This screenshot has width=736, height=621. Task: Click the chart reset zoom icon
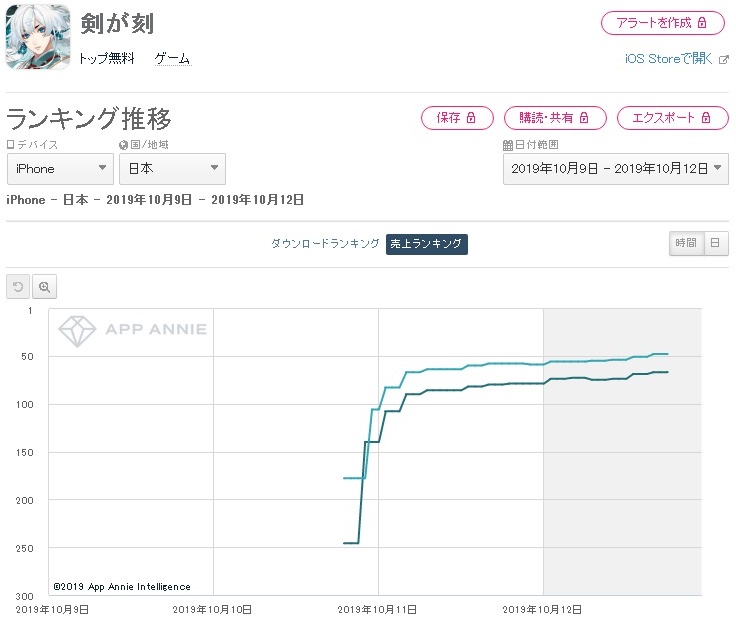18,286
